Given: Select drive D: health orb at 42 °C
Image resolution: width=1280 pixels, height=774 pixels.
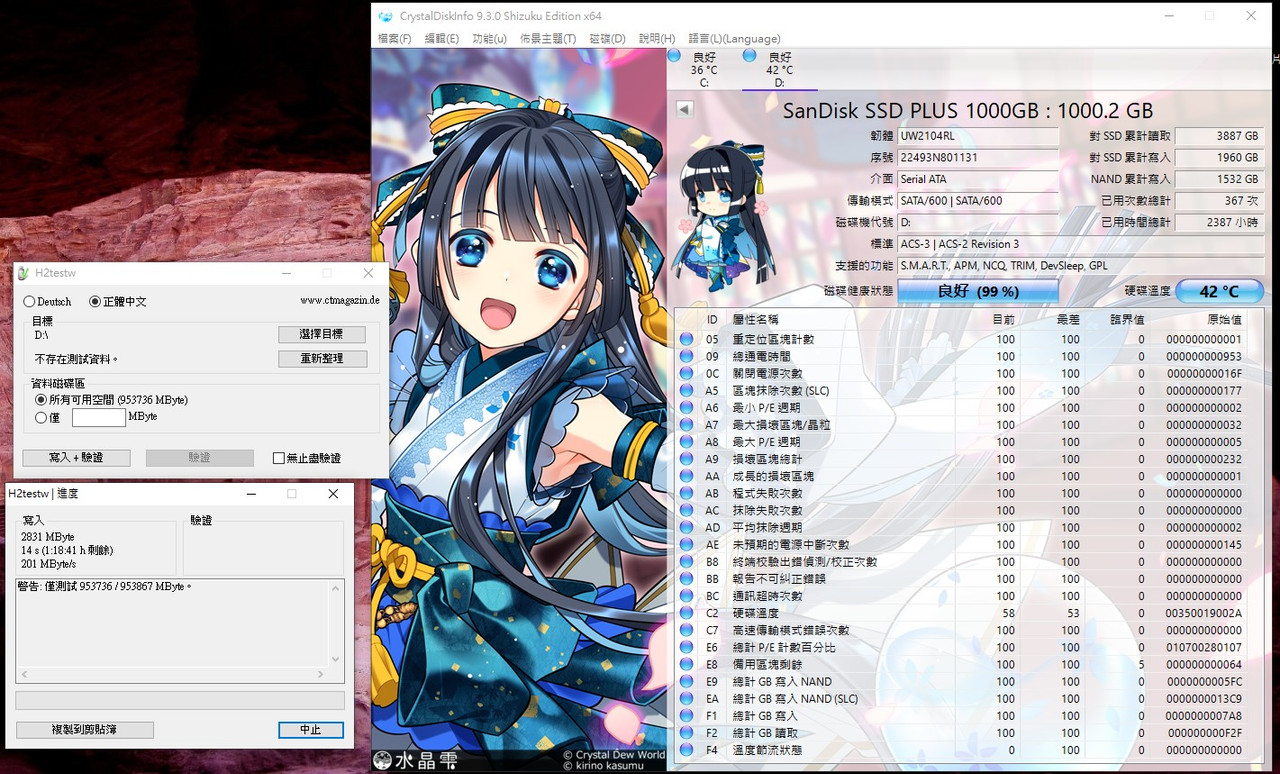Looking at the screenshot, I should tap(750, 56).
